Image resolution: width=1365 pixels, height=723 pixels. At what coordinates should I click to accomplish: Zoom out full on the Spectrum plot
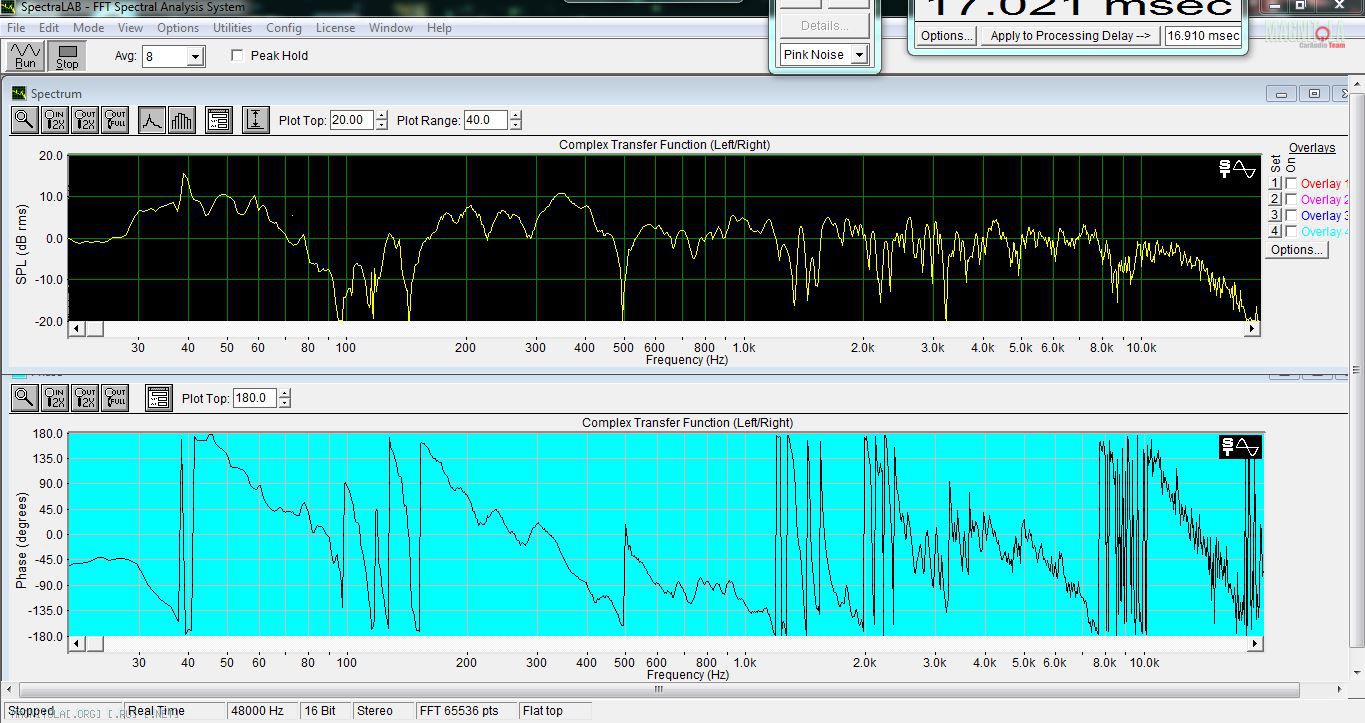(x=116, y=120)
